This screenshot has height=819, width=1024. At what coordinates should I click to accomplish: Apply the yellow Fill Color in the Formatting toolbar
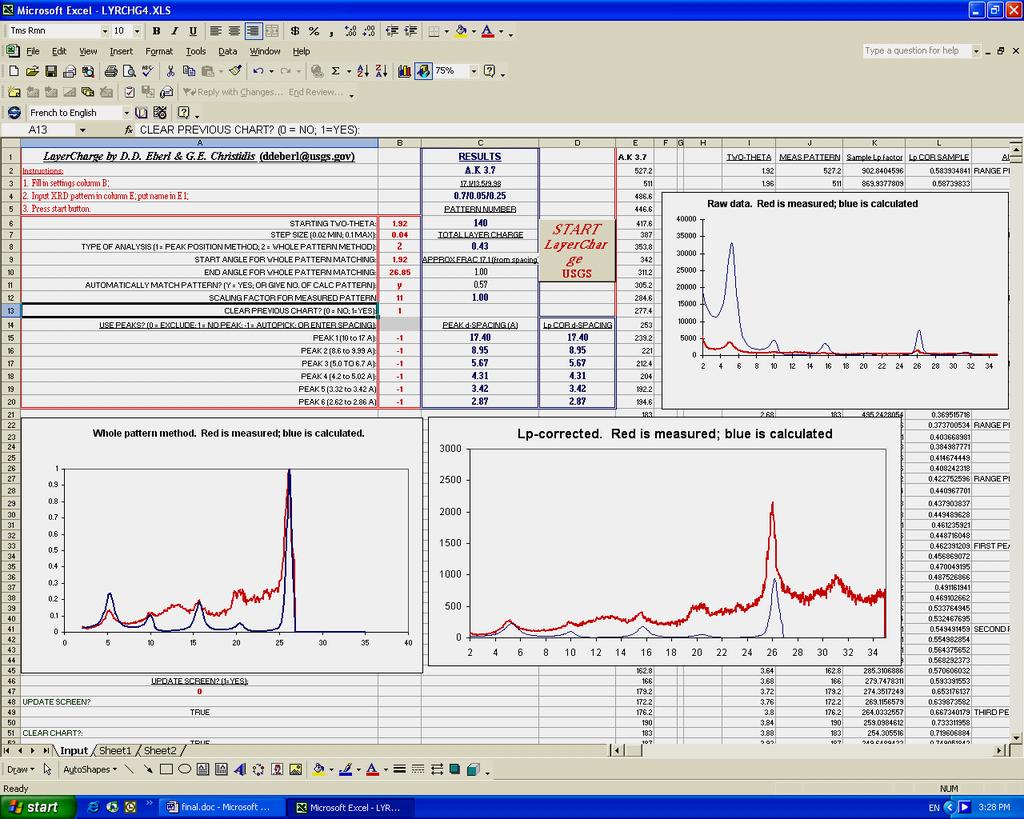[462, 31]
